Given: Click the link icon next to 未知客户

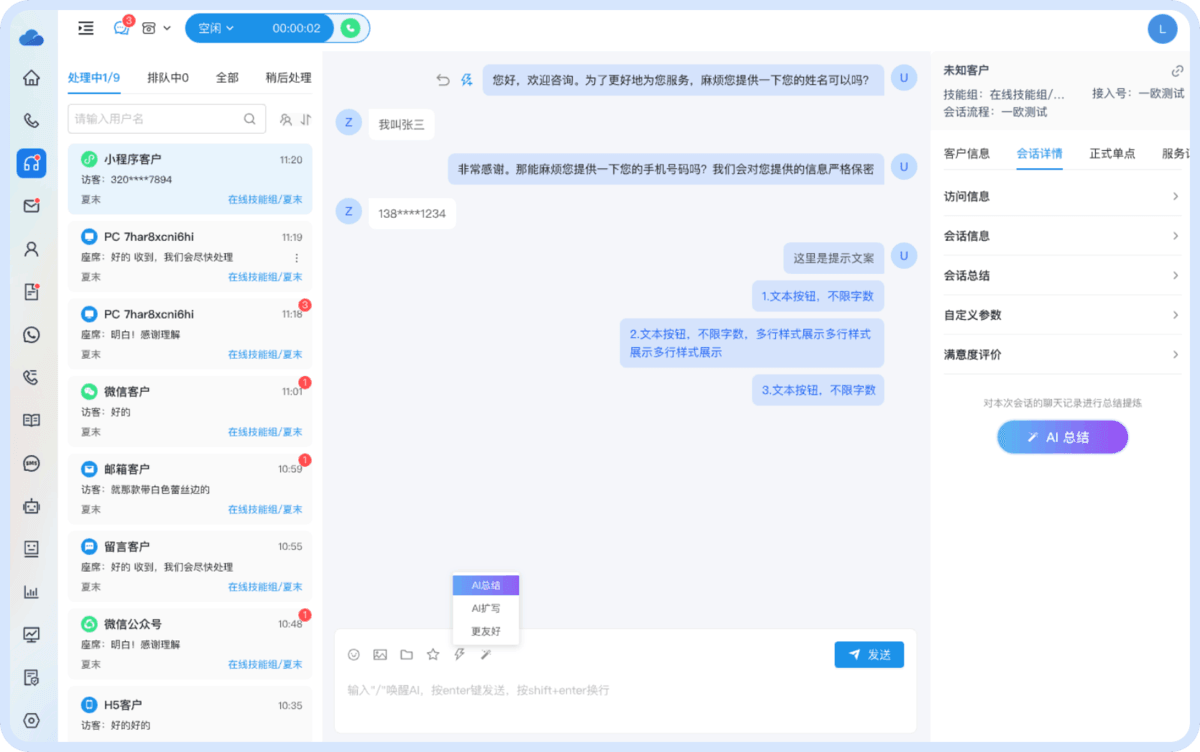Looking at the screenshot, I should tap(1177, 71).
